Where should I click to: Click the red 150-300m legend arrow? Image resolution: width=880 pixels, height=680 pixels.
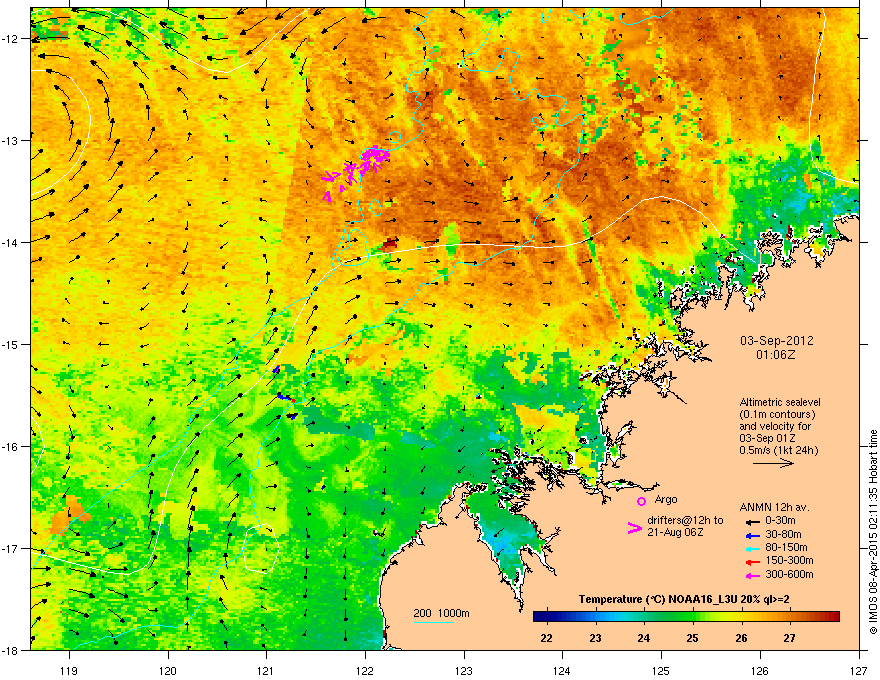point(753,562)
